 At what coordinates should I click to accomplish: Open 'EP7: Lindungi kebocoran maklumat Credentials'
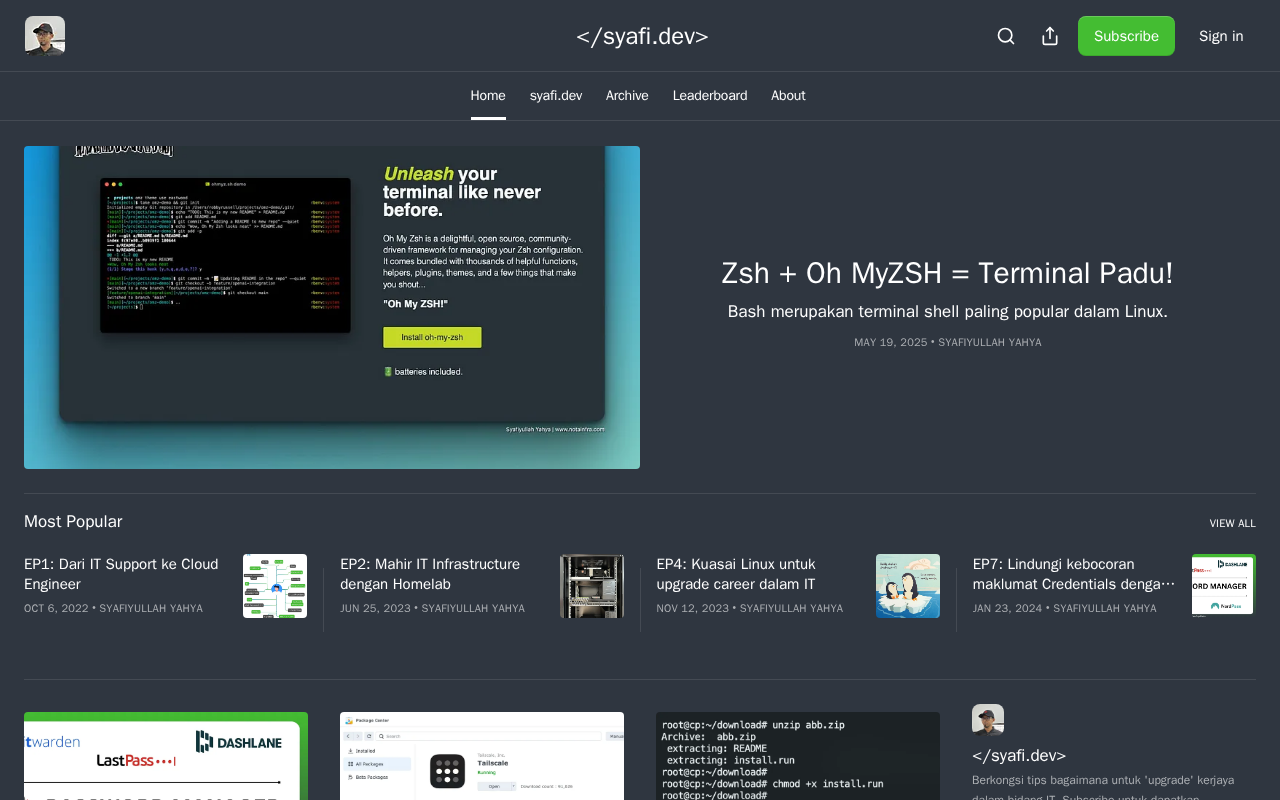pos(1074,574)
